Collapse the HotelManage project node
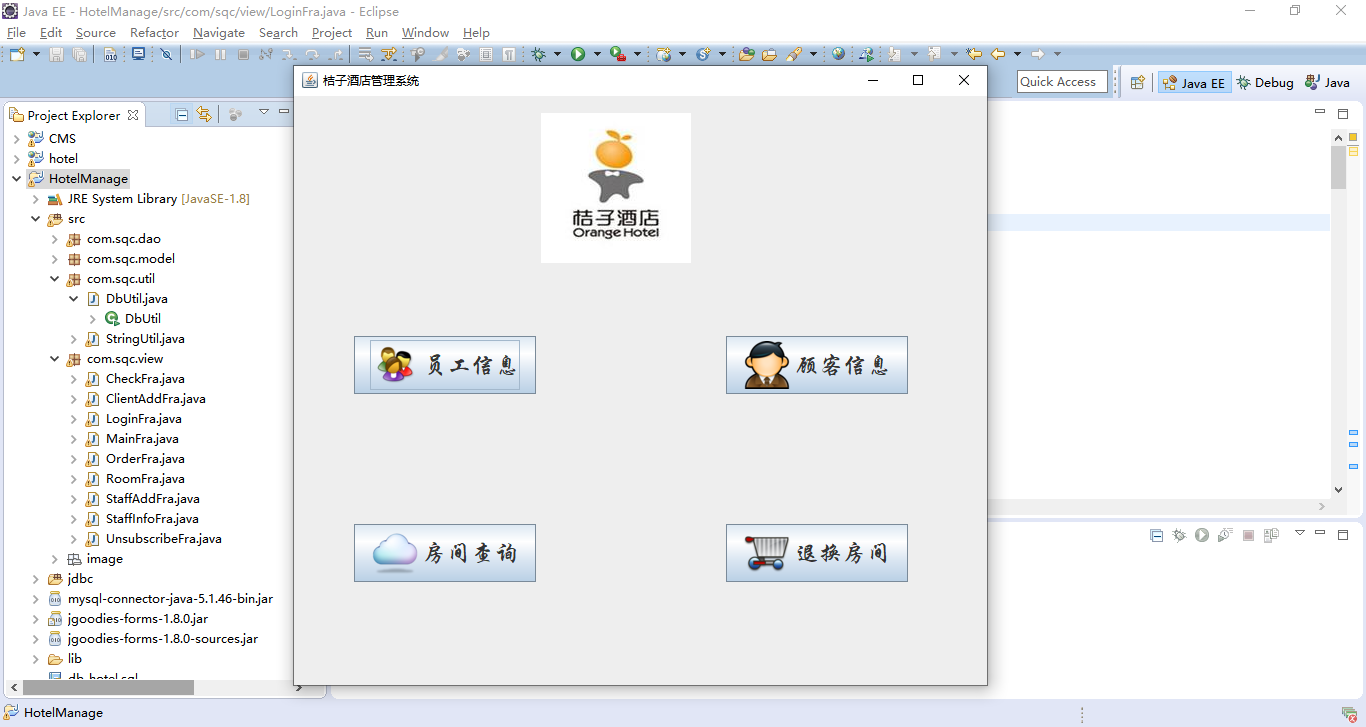 [17, 179]
